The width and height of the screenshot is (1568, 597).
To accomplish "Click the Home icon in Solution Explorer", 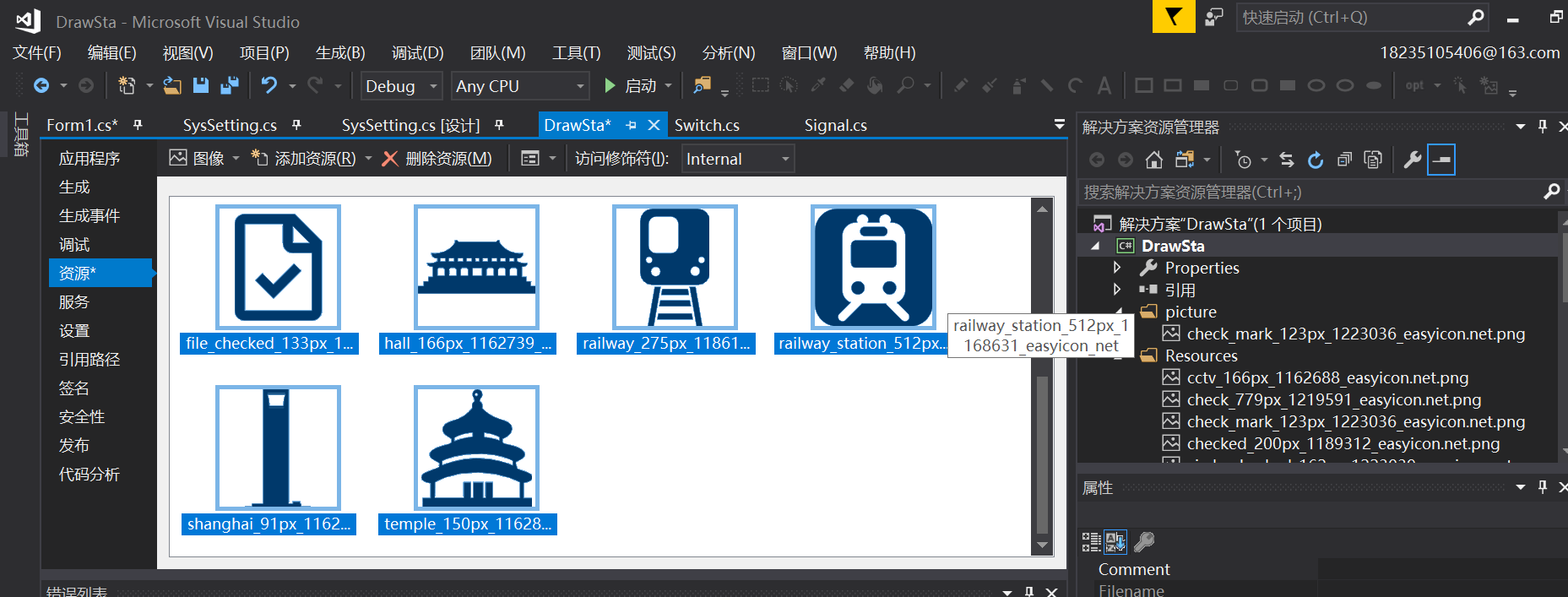I will point(1154,160).
